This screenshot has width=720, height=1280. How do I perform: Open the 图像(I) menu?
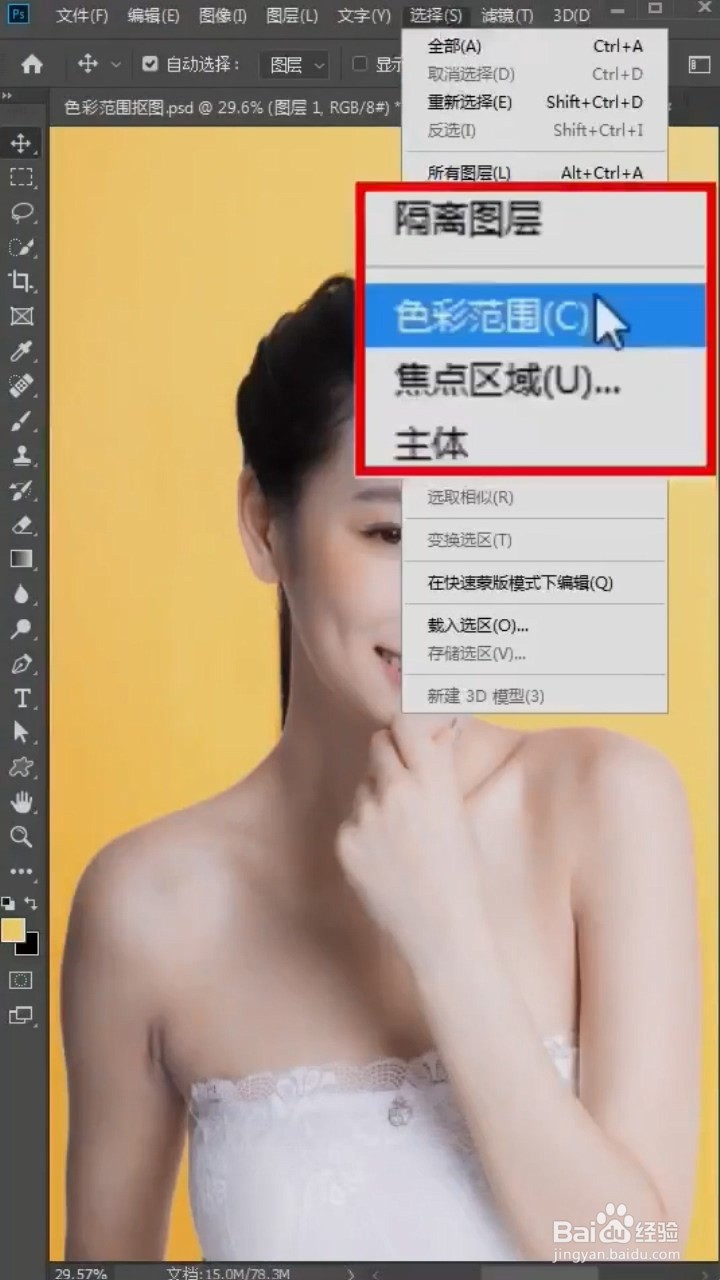[223, 15]
